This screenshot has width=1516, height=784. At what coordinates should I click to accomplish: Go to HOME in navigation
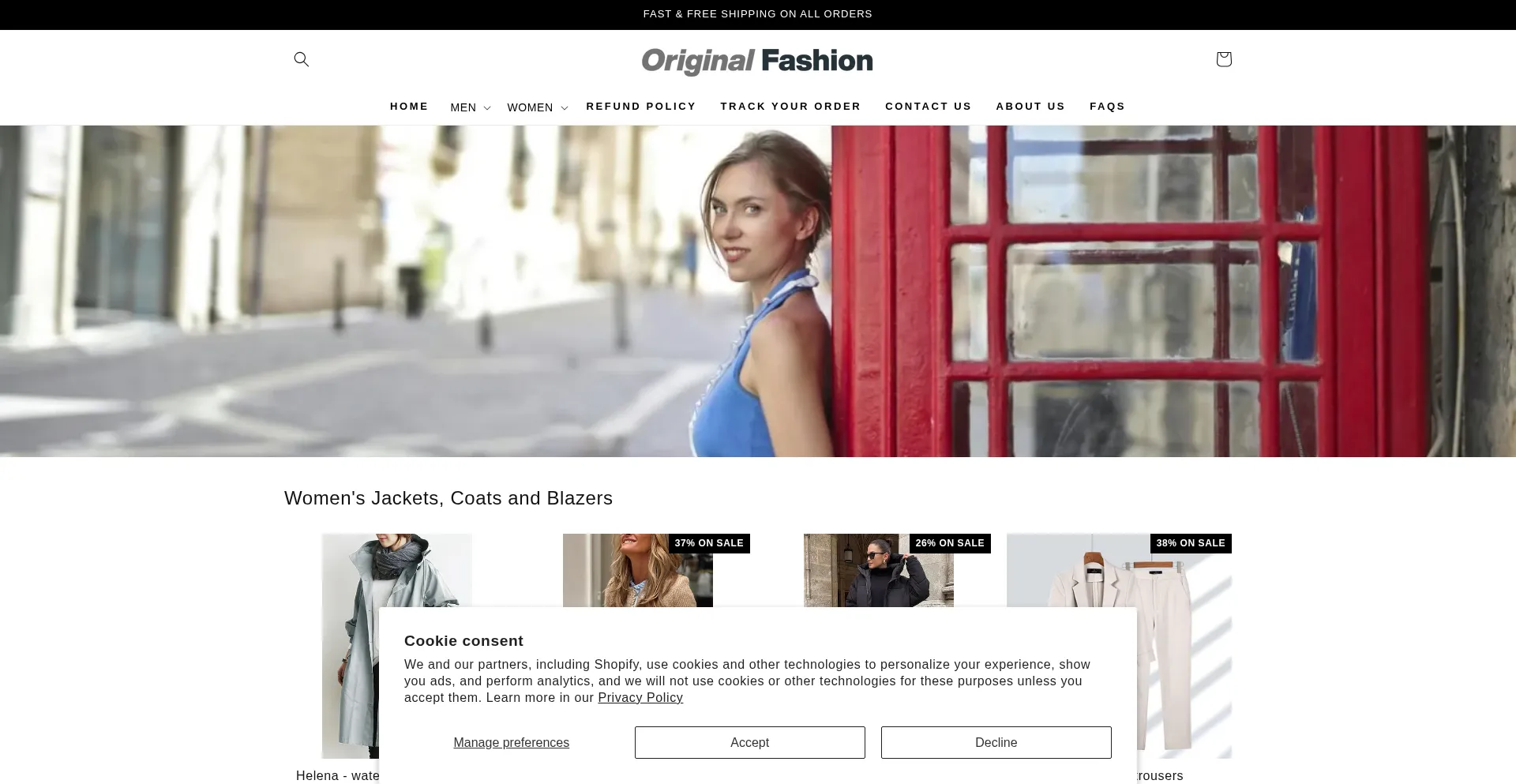409,107
